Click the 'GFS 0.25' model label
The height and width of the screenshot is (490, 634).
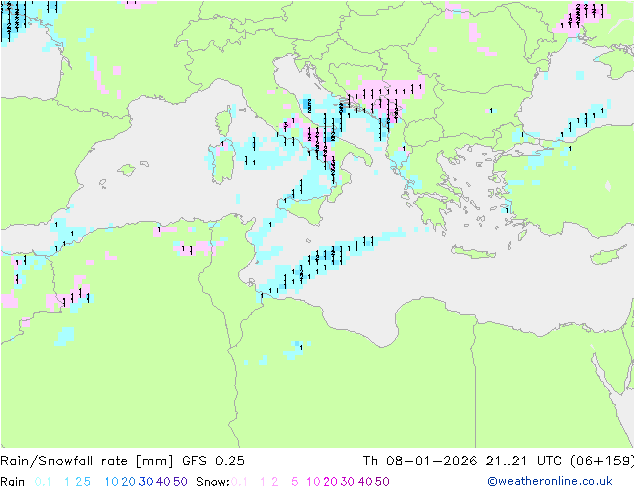pyautogui.click(x=213, y=460)
